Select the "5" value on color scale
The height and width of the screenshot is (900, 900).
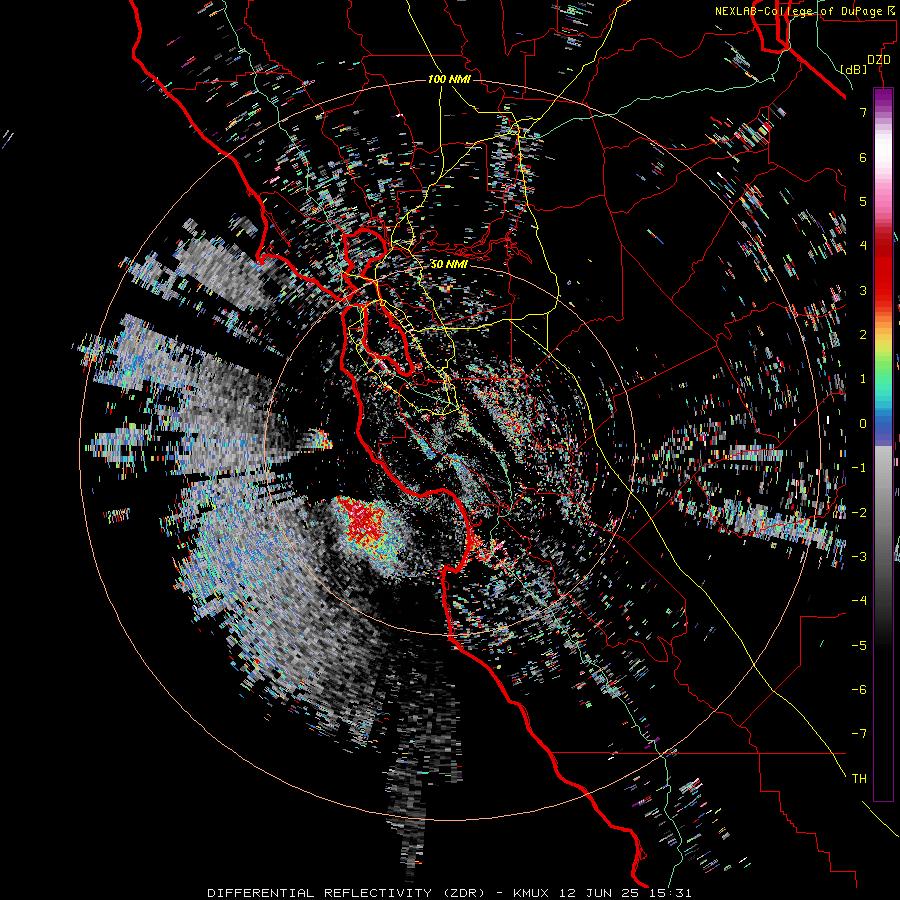pos(863,201)
